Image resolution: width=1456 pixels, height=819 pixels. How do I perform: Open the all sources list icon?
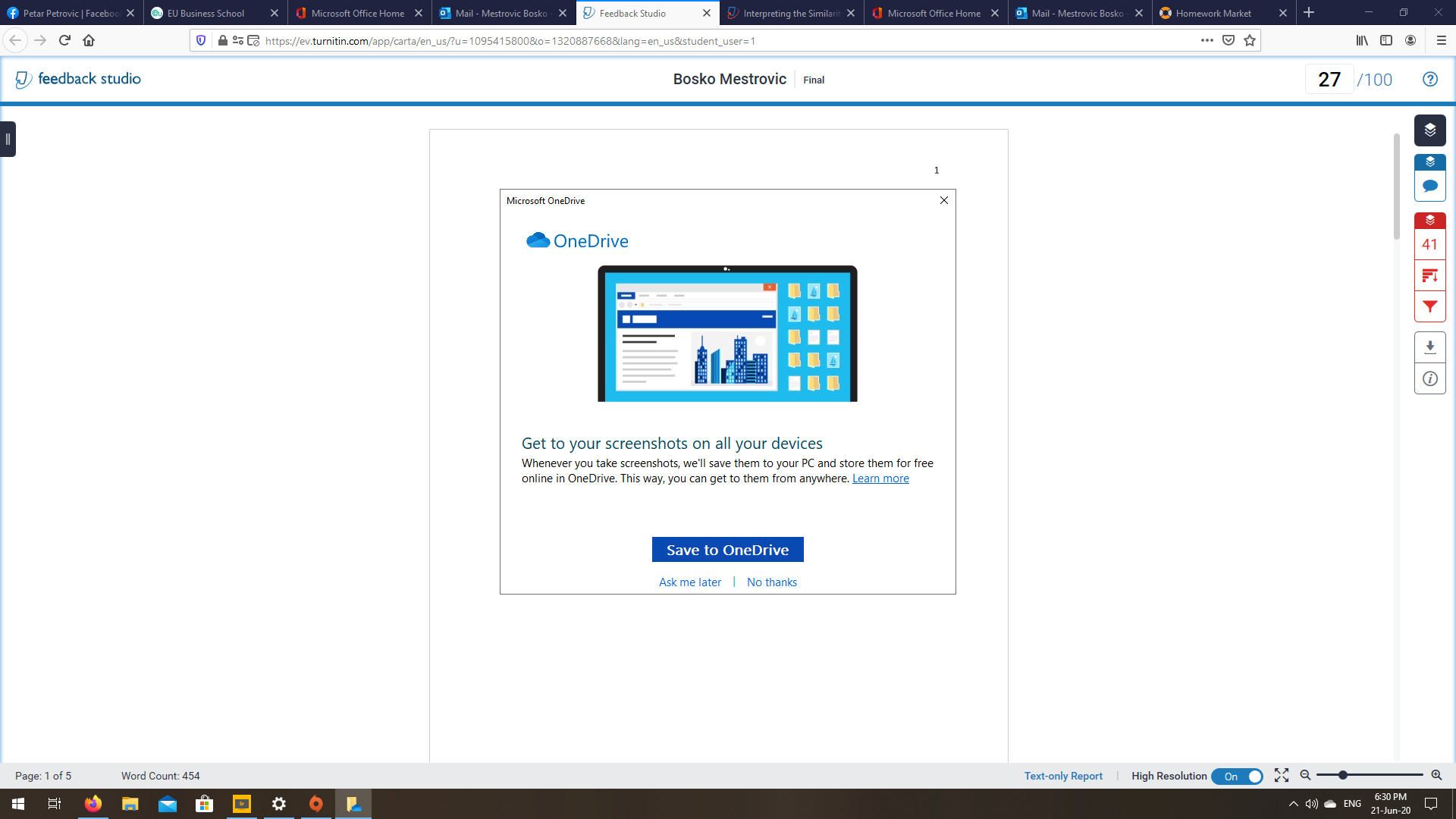point(1429,275)
